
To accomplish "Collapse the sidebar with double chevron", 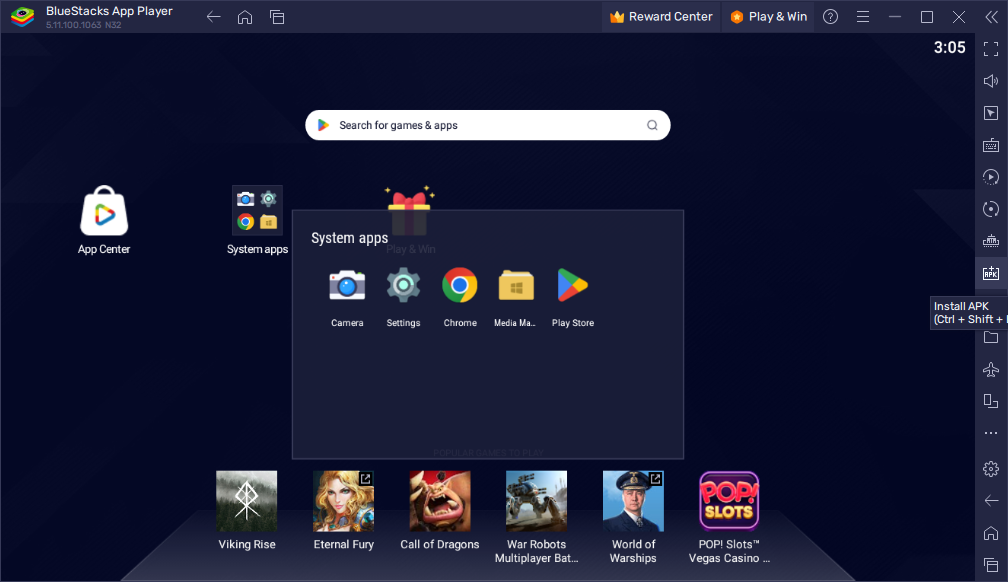I will click(x=991, y=17).
